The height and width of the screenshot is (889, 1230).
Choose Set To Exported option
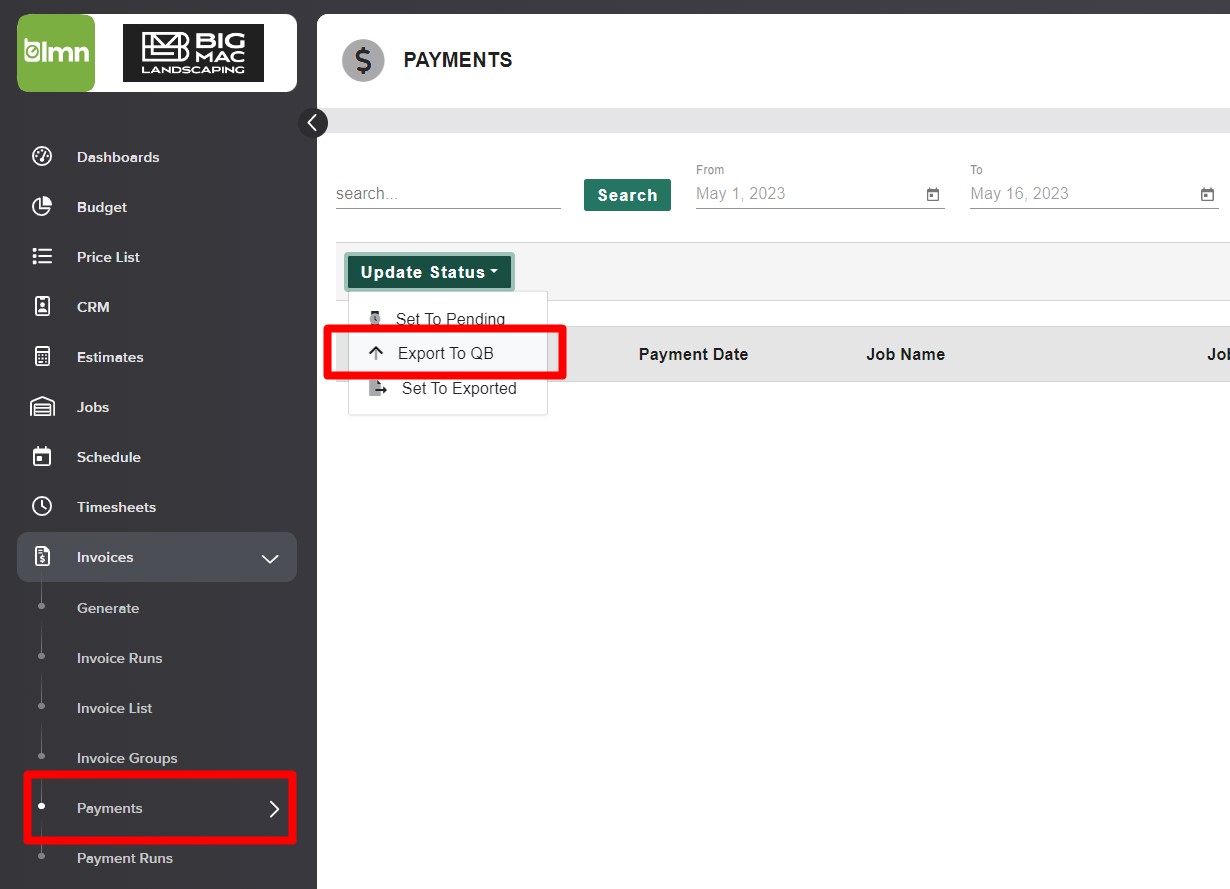448,388
